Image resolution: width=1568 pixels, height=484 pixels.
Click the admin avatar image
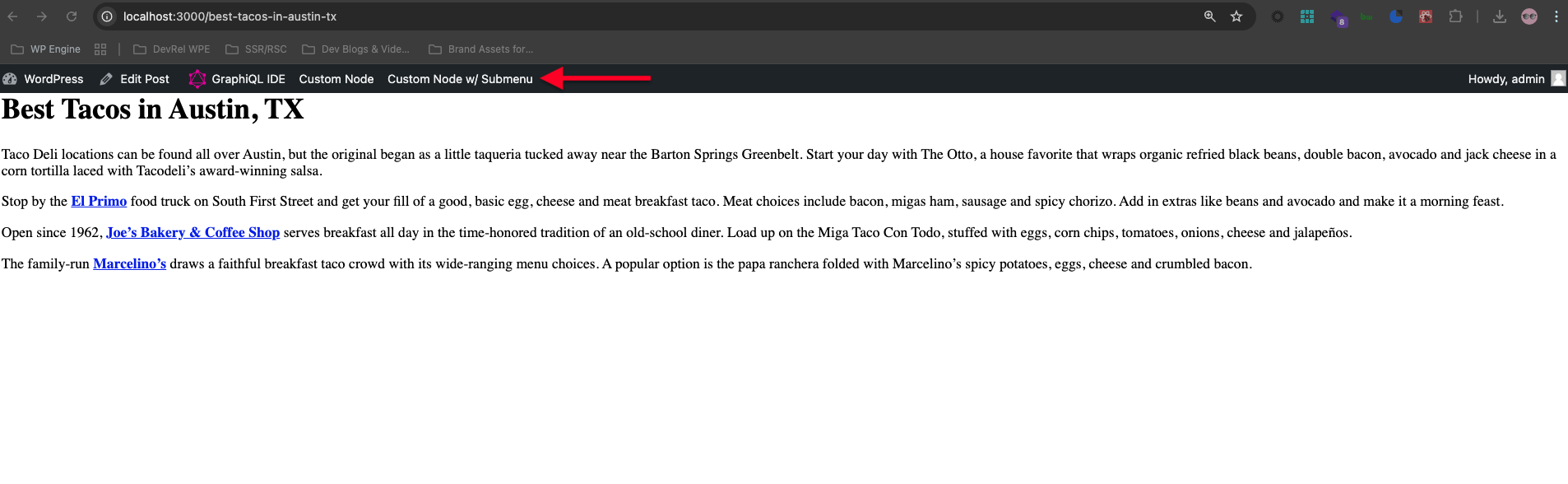click(1558, 78)
